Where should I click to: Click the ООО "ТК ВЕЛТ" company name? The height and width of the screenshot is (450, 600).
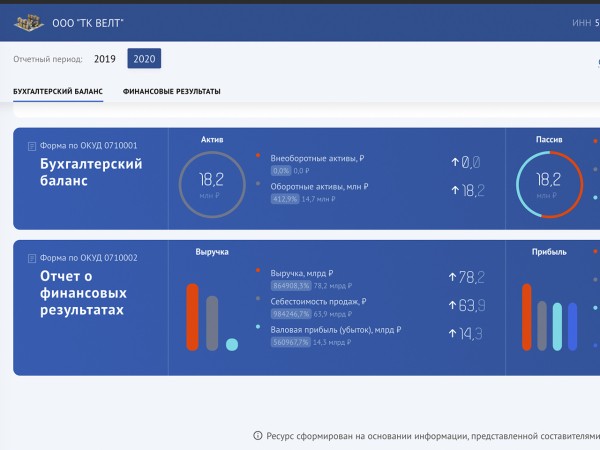point(88,23)
